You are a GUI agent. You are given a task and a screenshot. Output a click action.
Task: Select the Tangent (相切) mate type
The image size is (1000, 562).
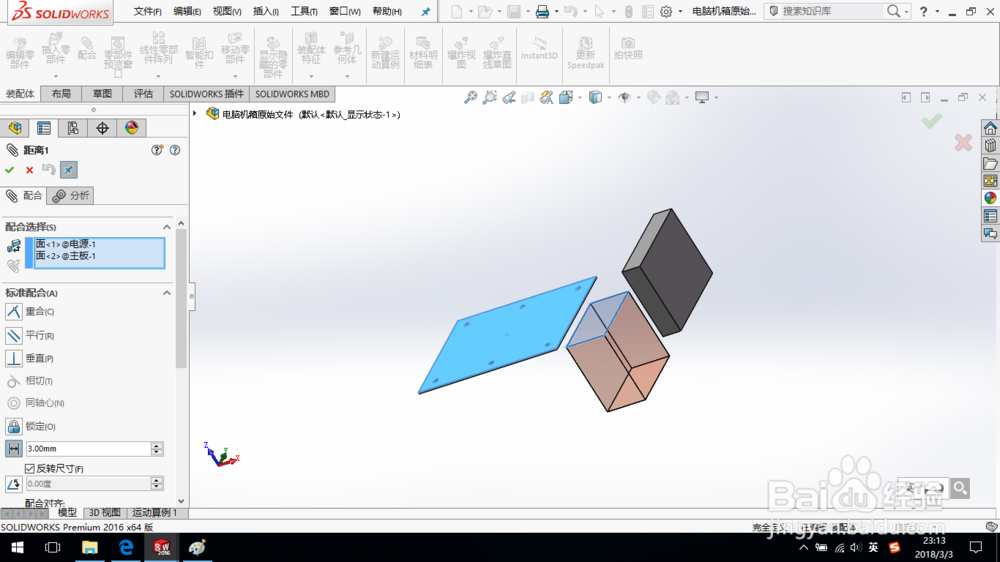[29, 381]
